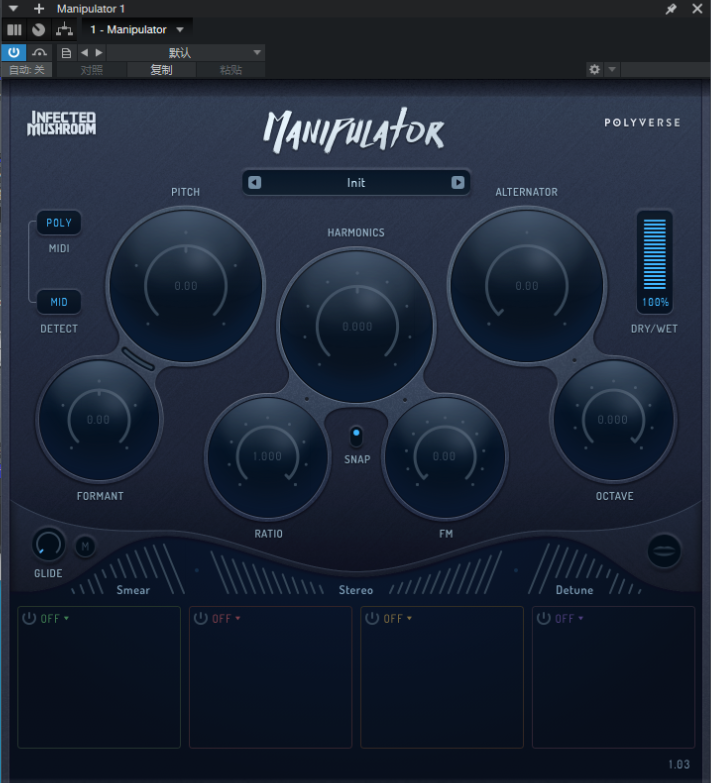Click the channel editor bars icon
The image size is (711, 783).
pos(14,29)
